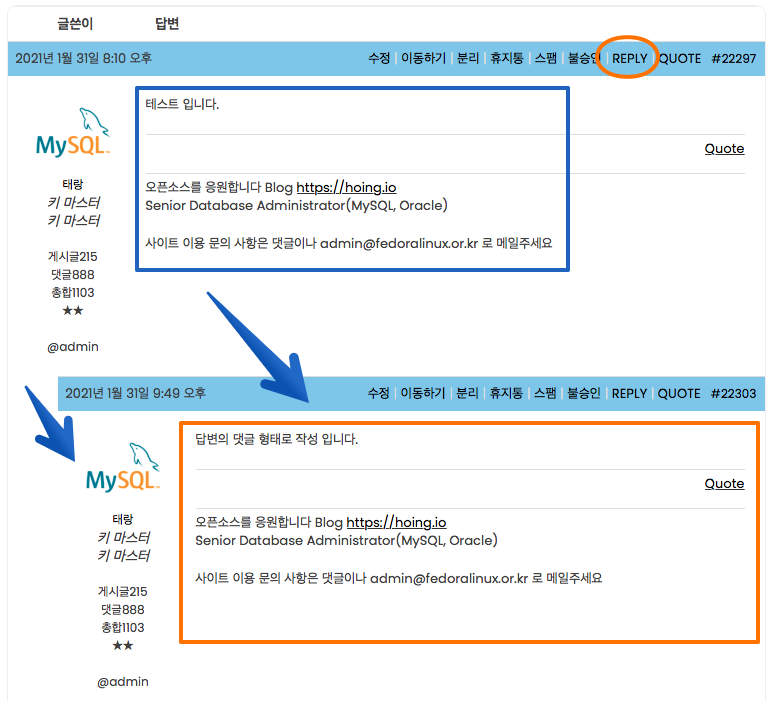Click star rating under second author
This screenshot has width=777, height=701.
click(122, 646)
